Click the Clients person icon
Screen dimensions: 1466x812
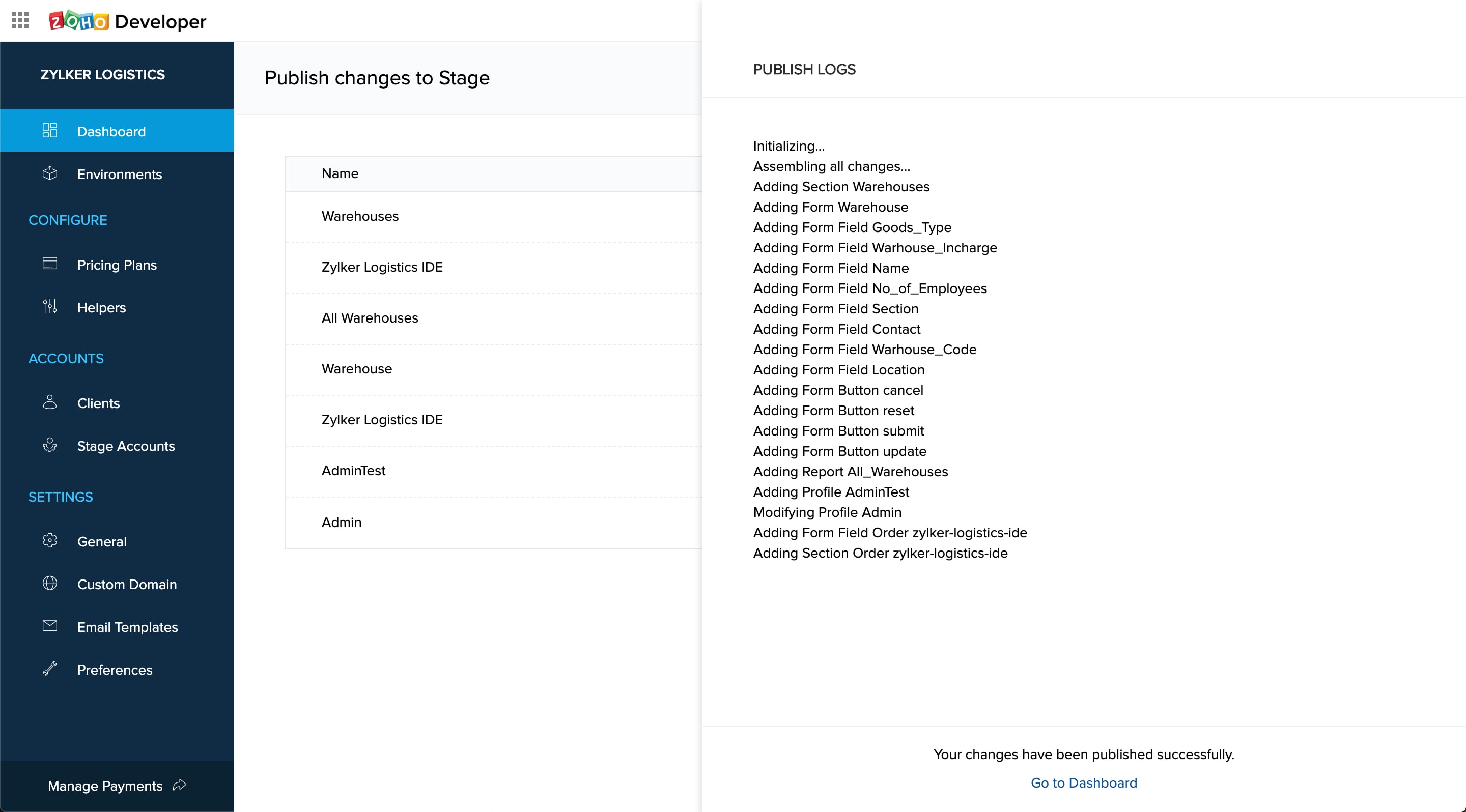[x=50, y=402]
